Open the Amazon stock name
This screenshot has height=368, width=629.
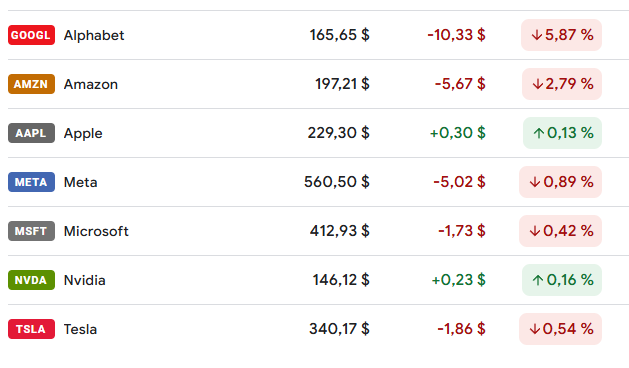click(x=91, y=84)
